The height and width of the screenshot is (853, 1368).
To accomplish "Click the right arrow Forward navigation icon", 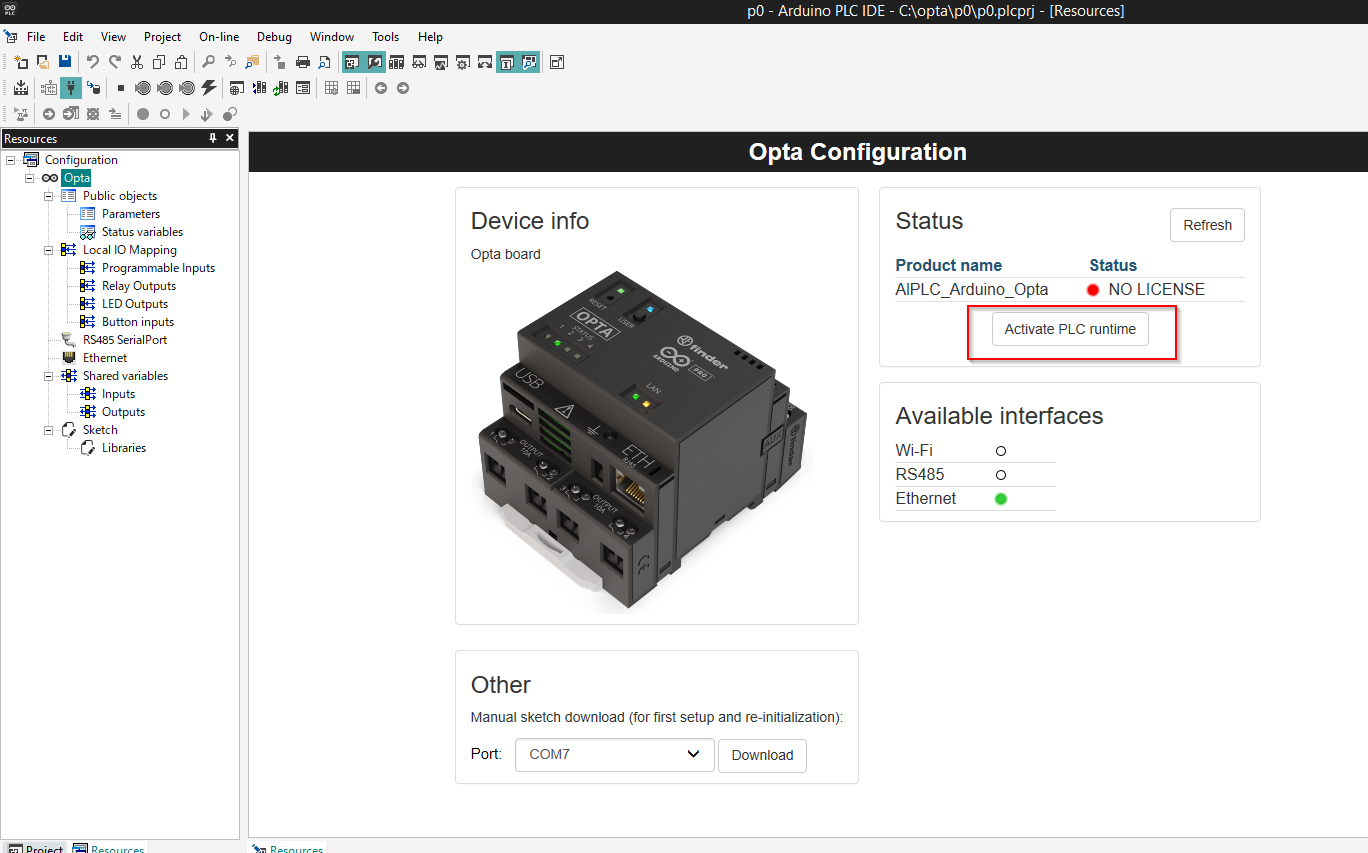I will (403, 88).
